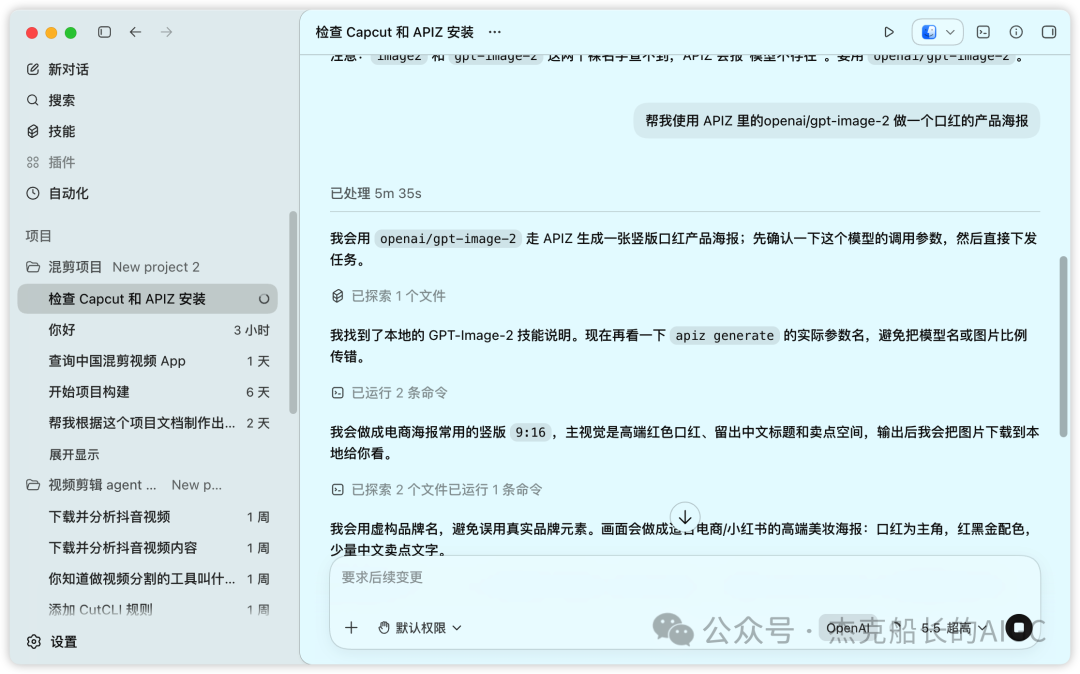Click the user message bubble about 口红的产品海报

(x=836, y=121)
